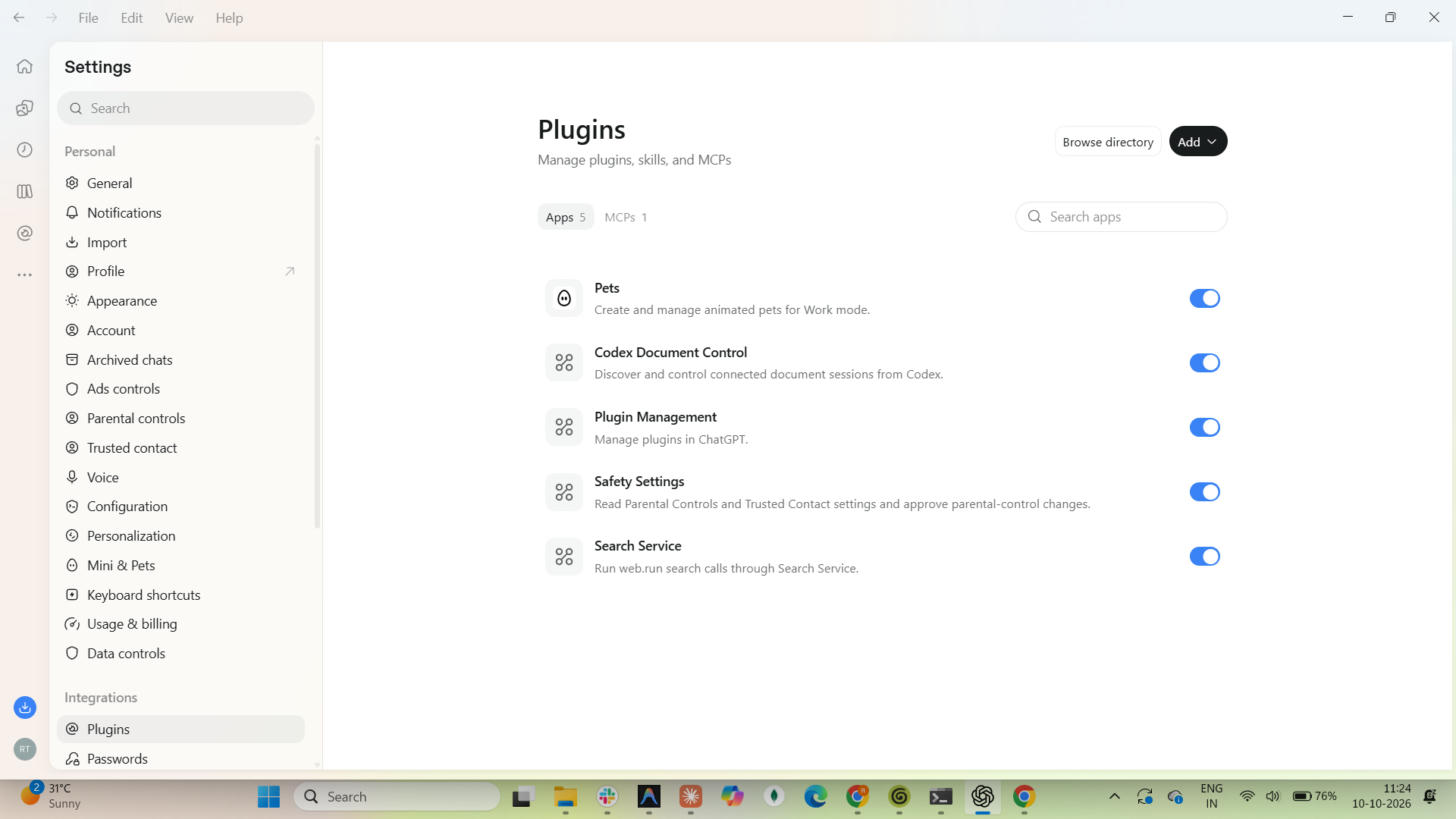Switch to the MCPs tab
Screen dimensions: 1456x819
coord(626,217)
